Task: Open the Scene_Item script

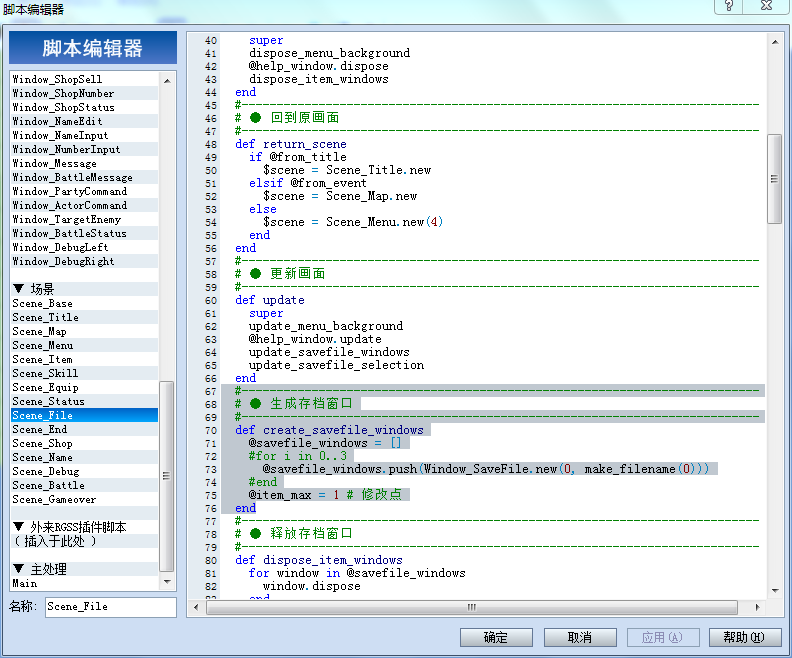Action: coord(84,360)
